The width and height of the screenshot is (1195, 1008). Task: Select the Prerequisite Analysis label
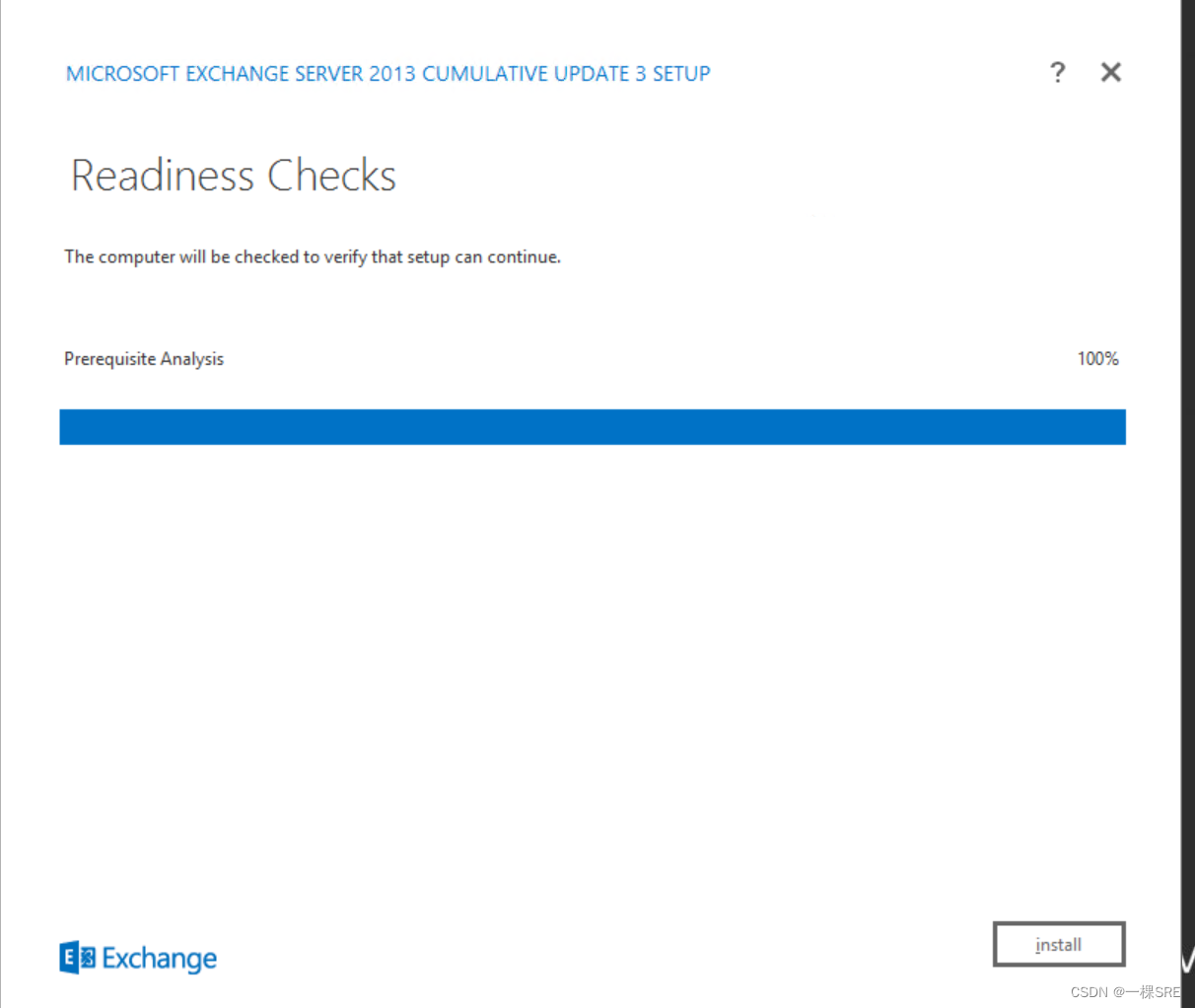coord(144,359)
